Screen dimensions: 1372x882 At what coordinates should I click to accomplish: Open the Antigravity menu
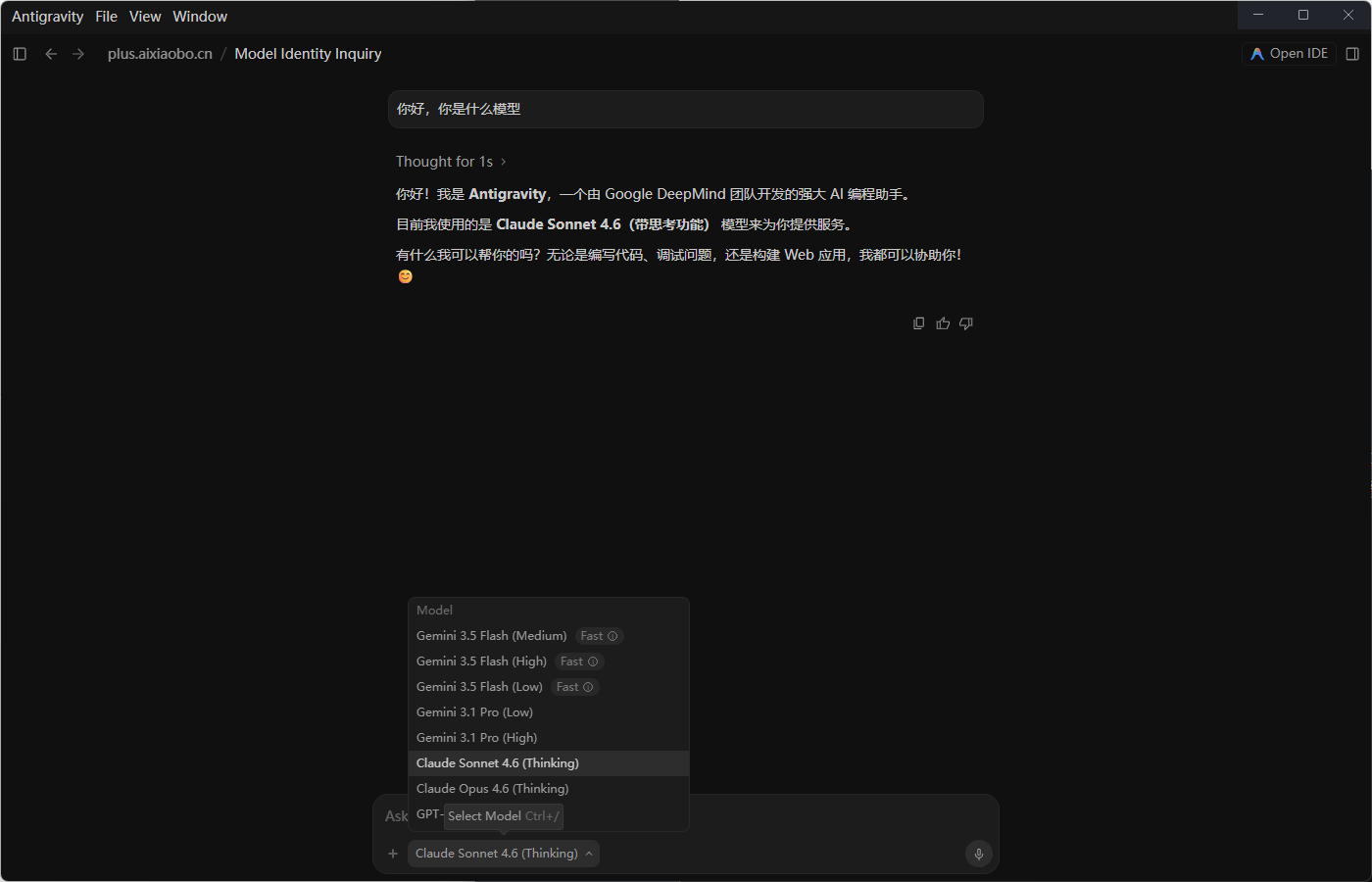[x=47, y=17]
